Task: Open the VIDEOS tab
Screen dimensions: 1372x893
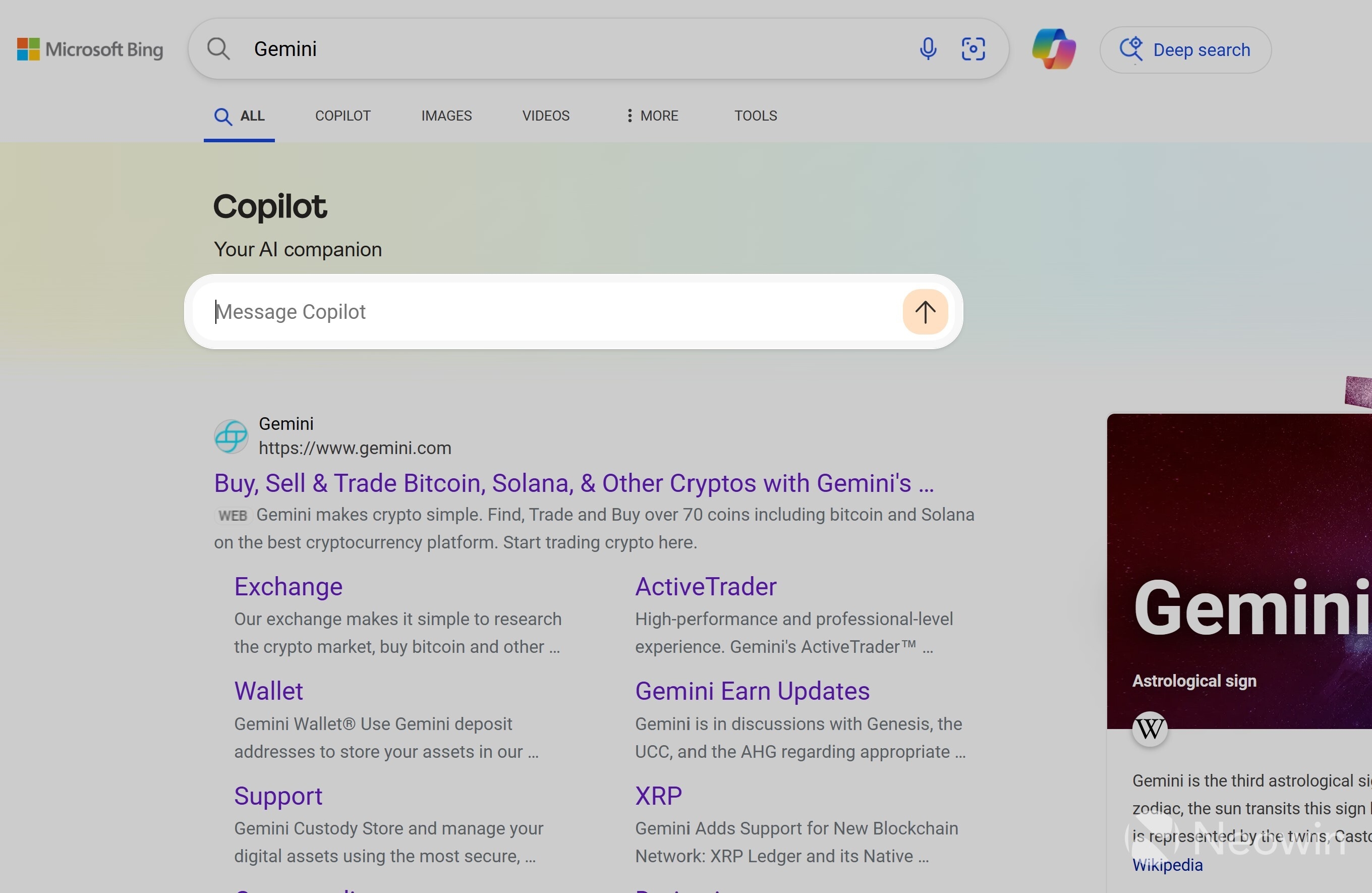Action: (545, 116)
